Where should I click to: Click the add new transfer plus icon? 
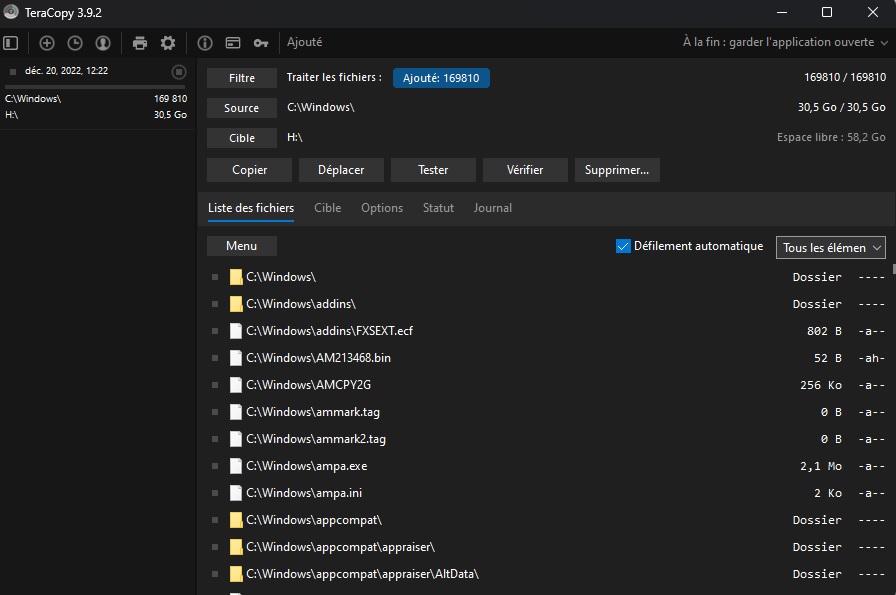tap(47, 43)
